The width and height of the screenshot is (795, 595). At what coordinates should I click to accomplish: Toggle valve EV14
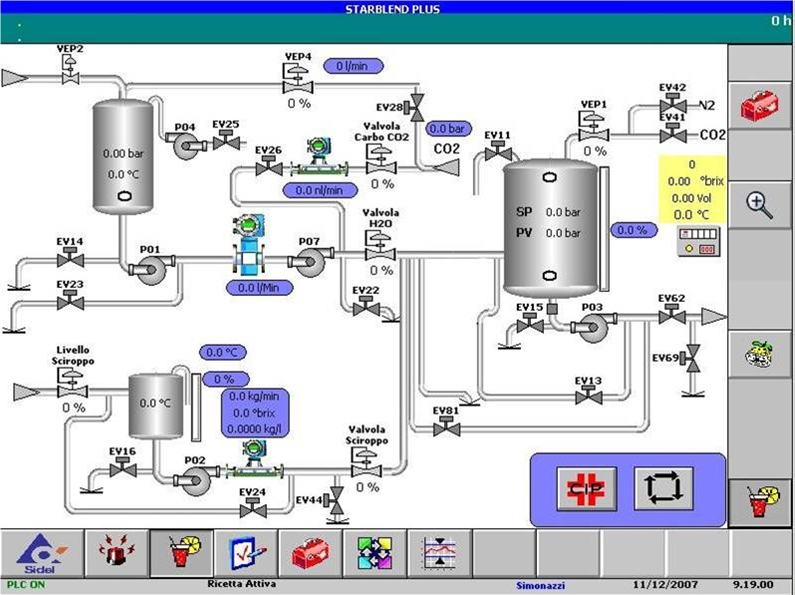click(69, 260)
